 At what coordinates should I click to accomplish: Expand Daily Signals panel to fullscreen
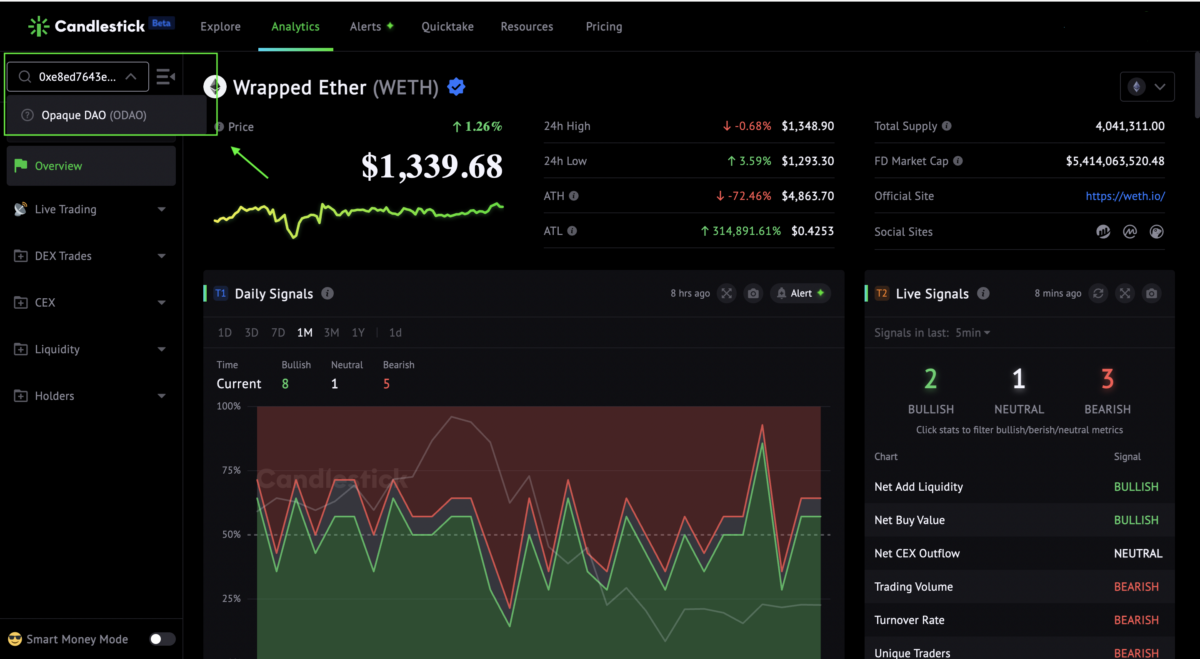pyautogui.click(x=727, y=293)
